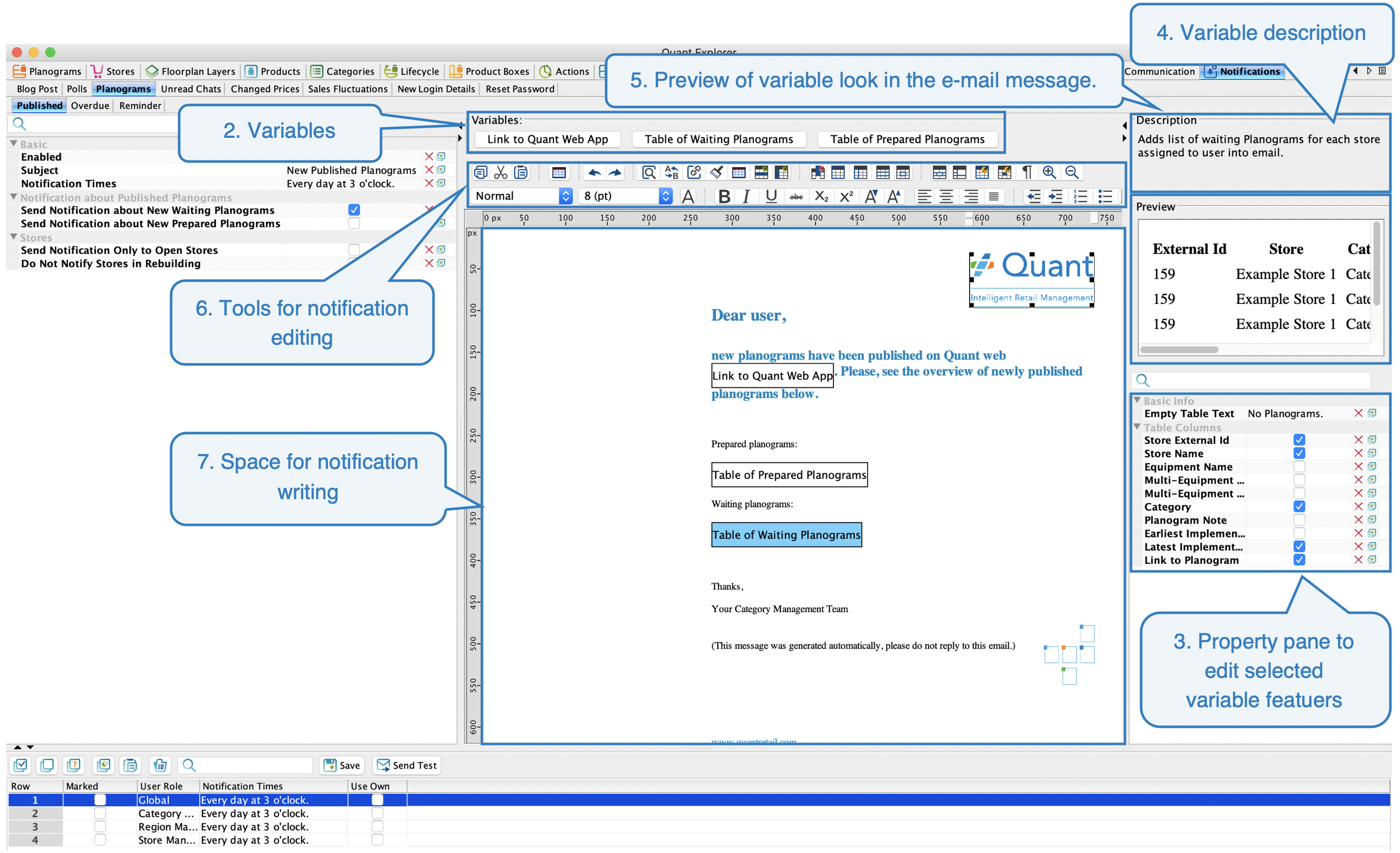Align text left
The image size is (1400, 853).
click(x=925, y=197)
